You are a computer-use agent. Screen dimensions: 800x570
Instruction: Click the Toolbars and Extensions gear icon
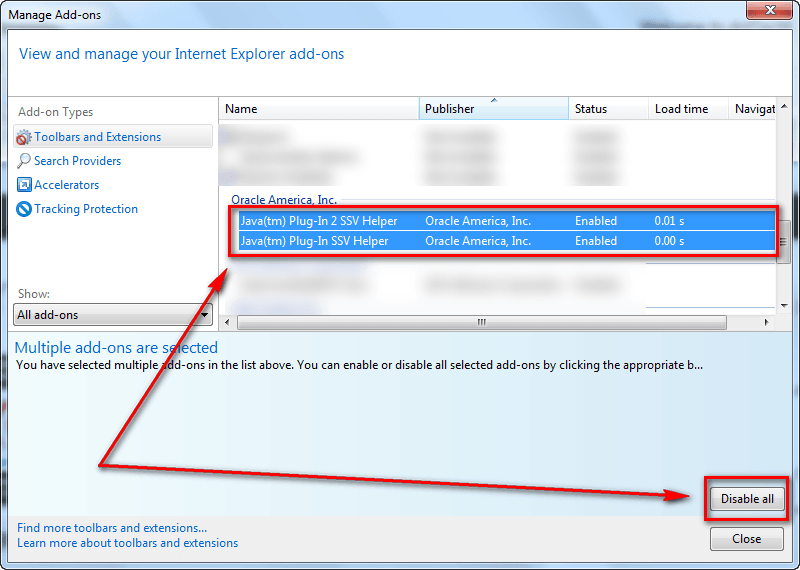pyautogui.click(x=24, y=137)
